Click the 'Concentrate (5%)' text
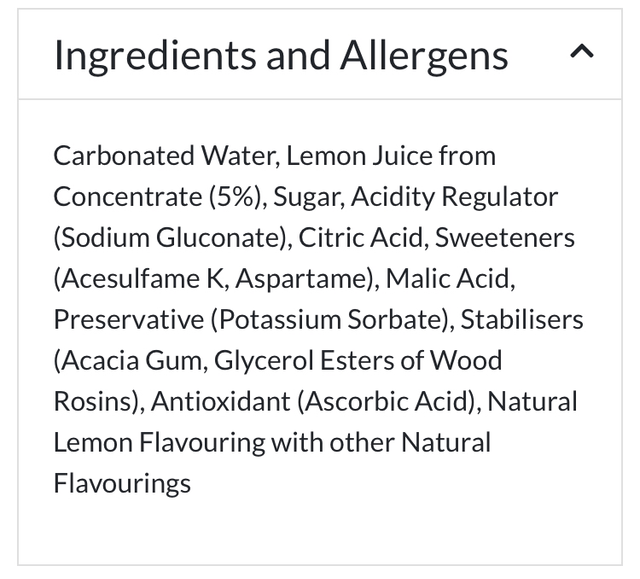Screen dimensions: 640x579 pyautogui.click(x=157, y=197)
